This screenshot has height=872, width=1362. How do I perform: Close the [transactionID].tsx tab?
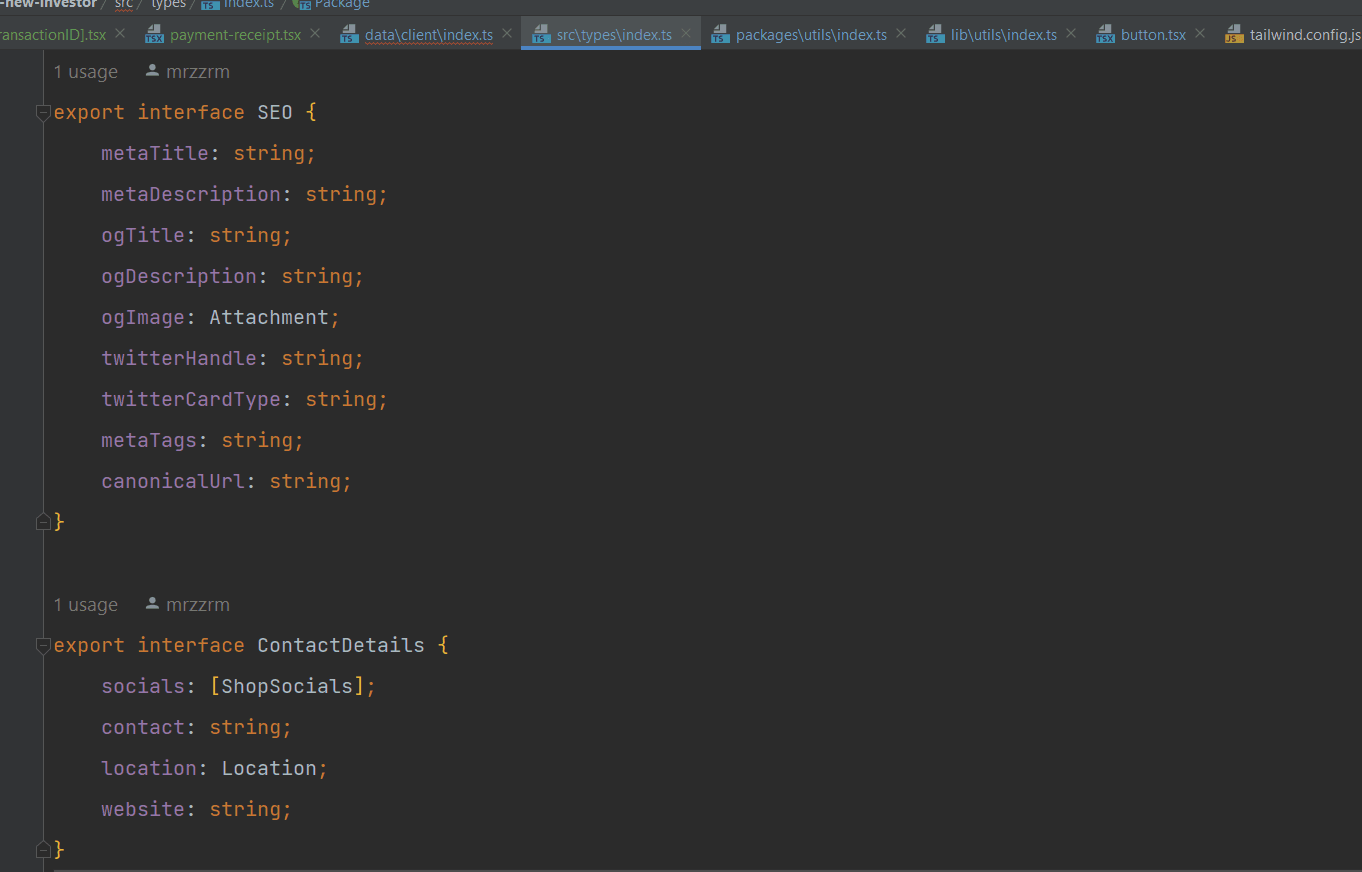(120, 33)
